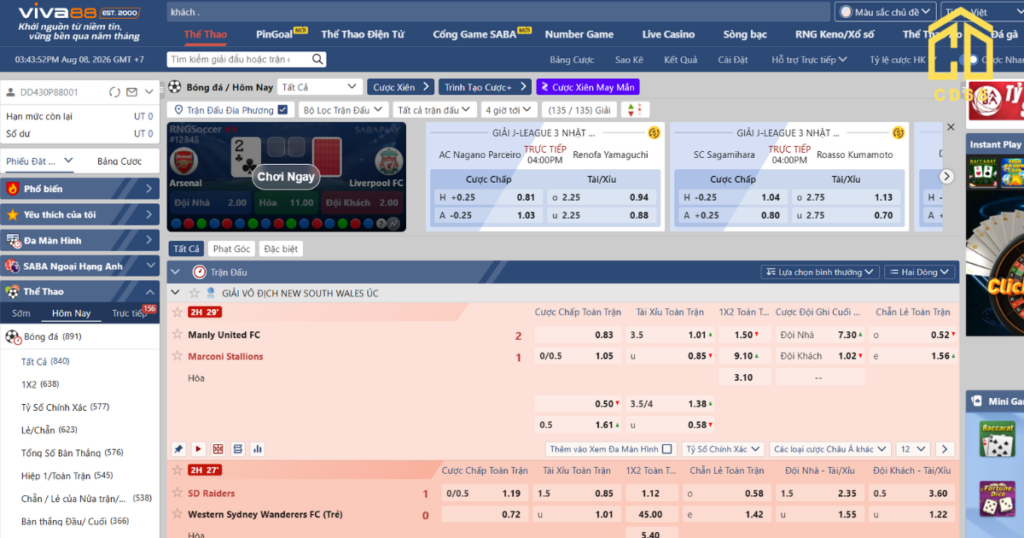Open the Kết Quả link
The width and height of the screenshot is (1024, 538).
(x=680, y=59)
